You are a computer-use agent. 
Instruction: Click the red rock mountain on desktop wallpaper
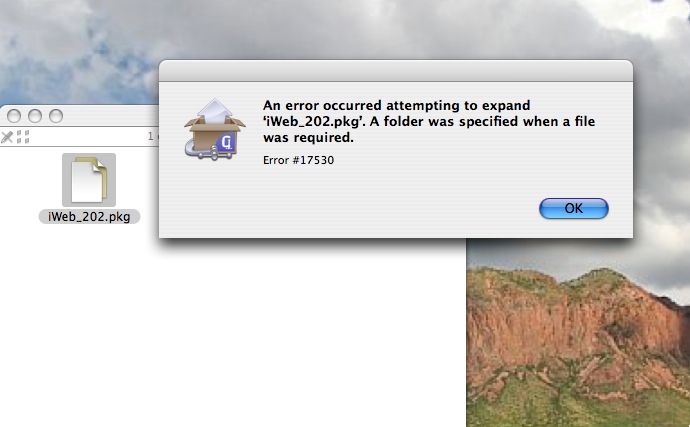[x=572, y=321]
